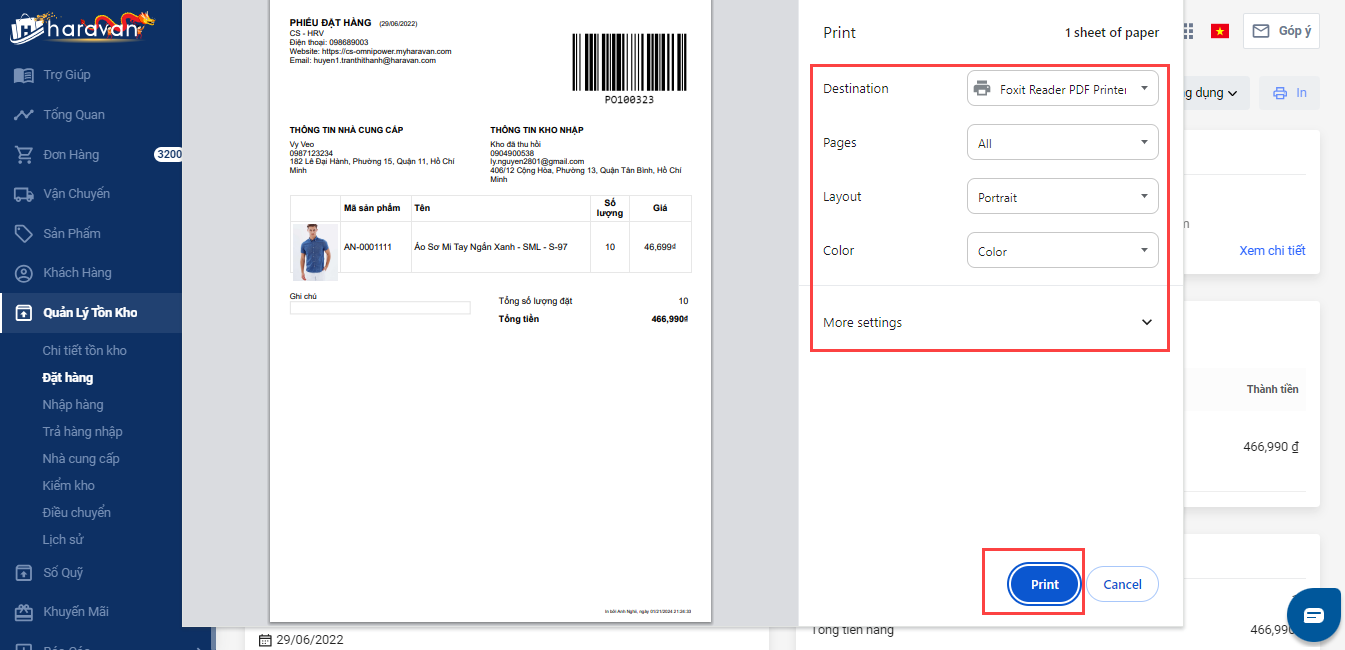Change the Layout dropdown from Portrait
The height and width of the screenshot is (650, 1345).
coord(1062,197)
